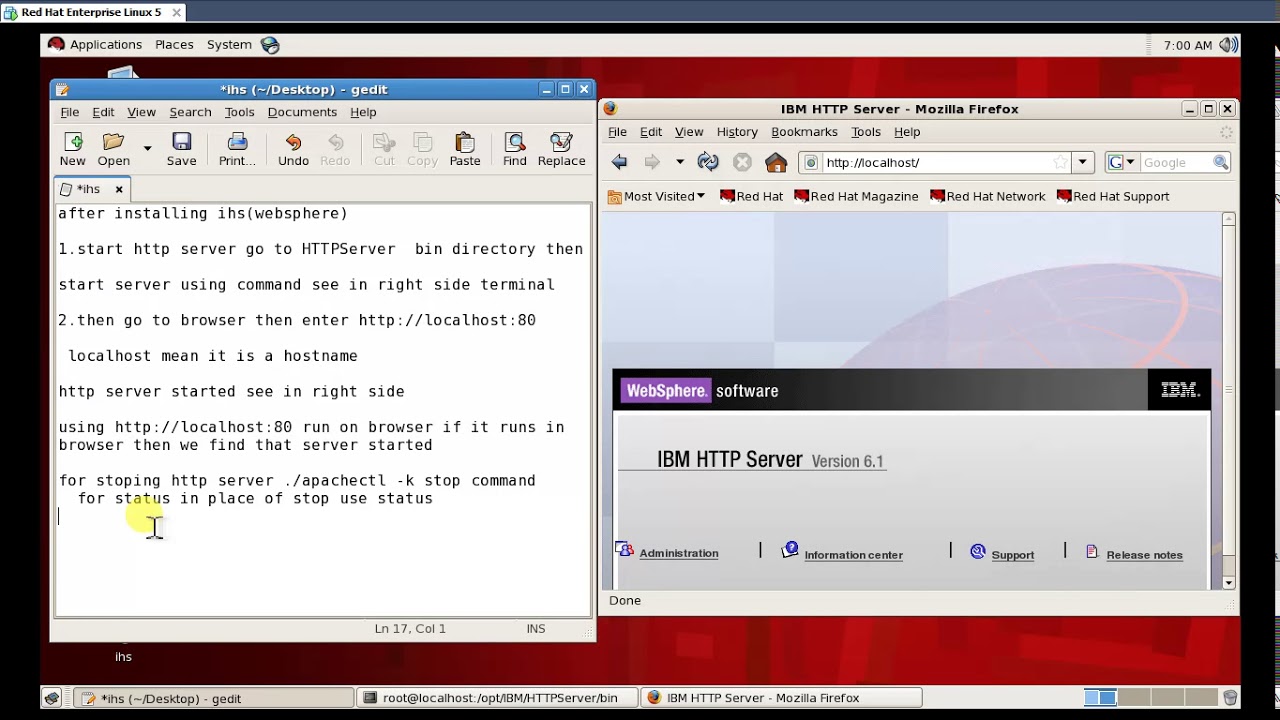Click the New document icon in gedit

tap(72, 149)
